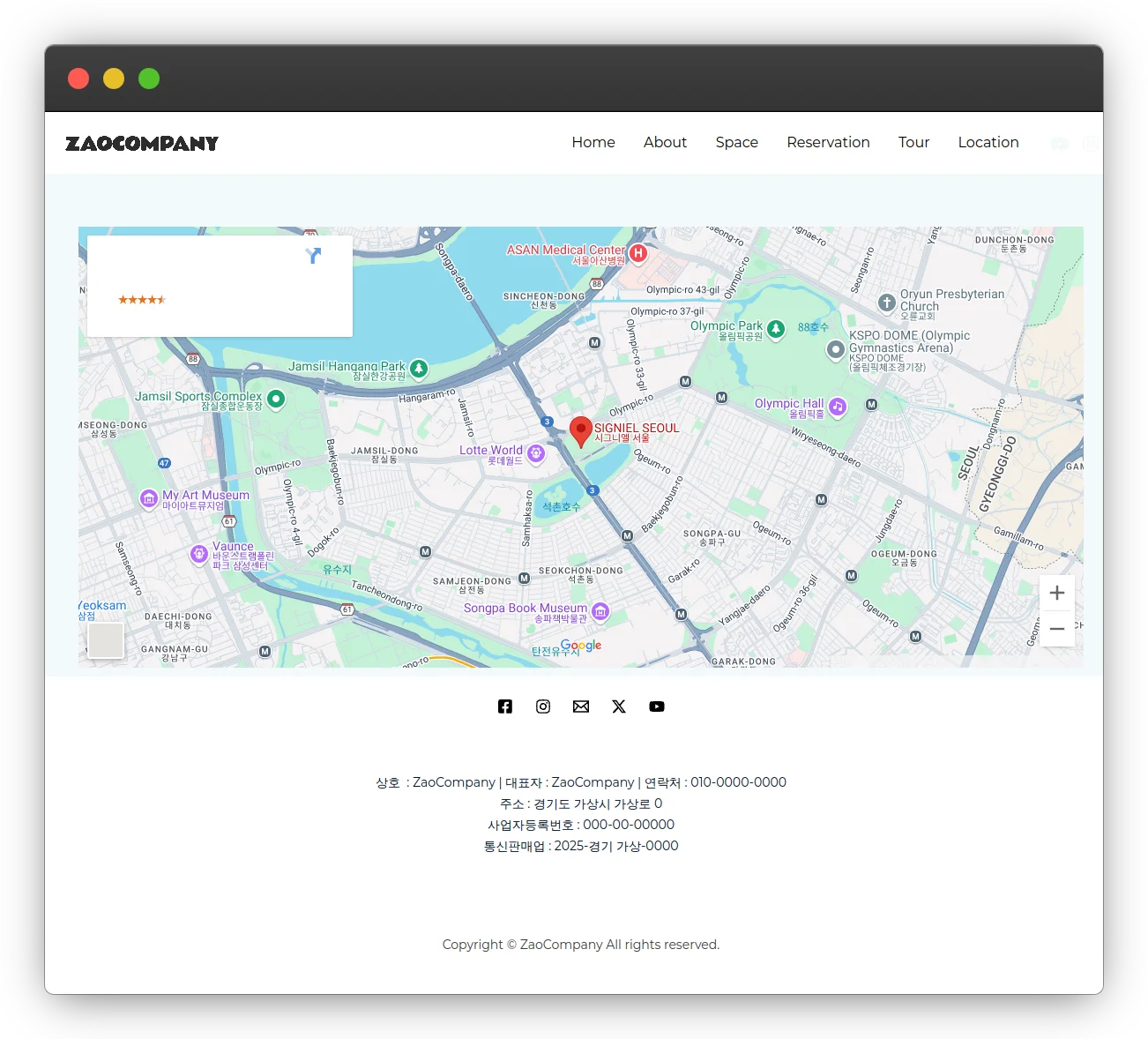
Task: Zoom out on the map with minus button
Action: [1057, 629]
